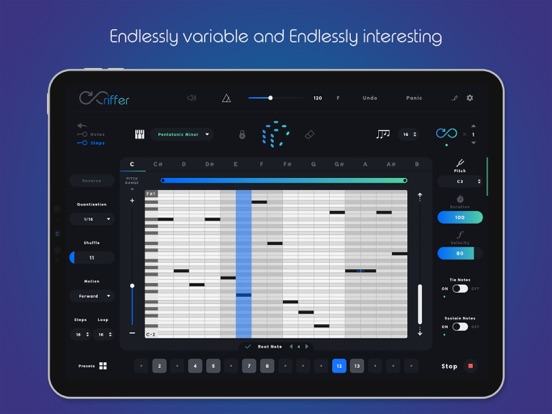Adjust the Loop 16 stepper
The width and height of the screenshot is (552, 414).
click(104, 334)
